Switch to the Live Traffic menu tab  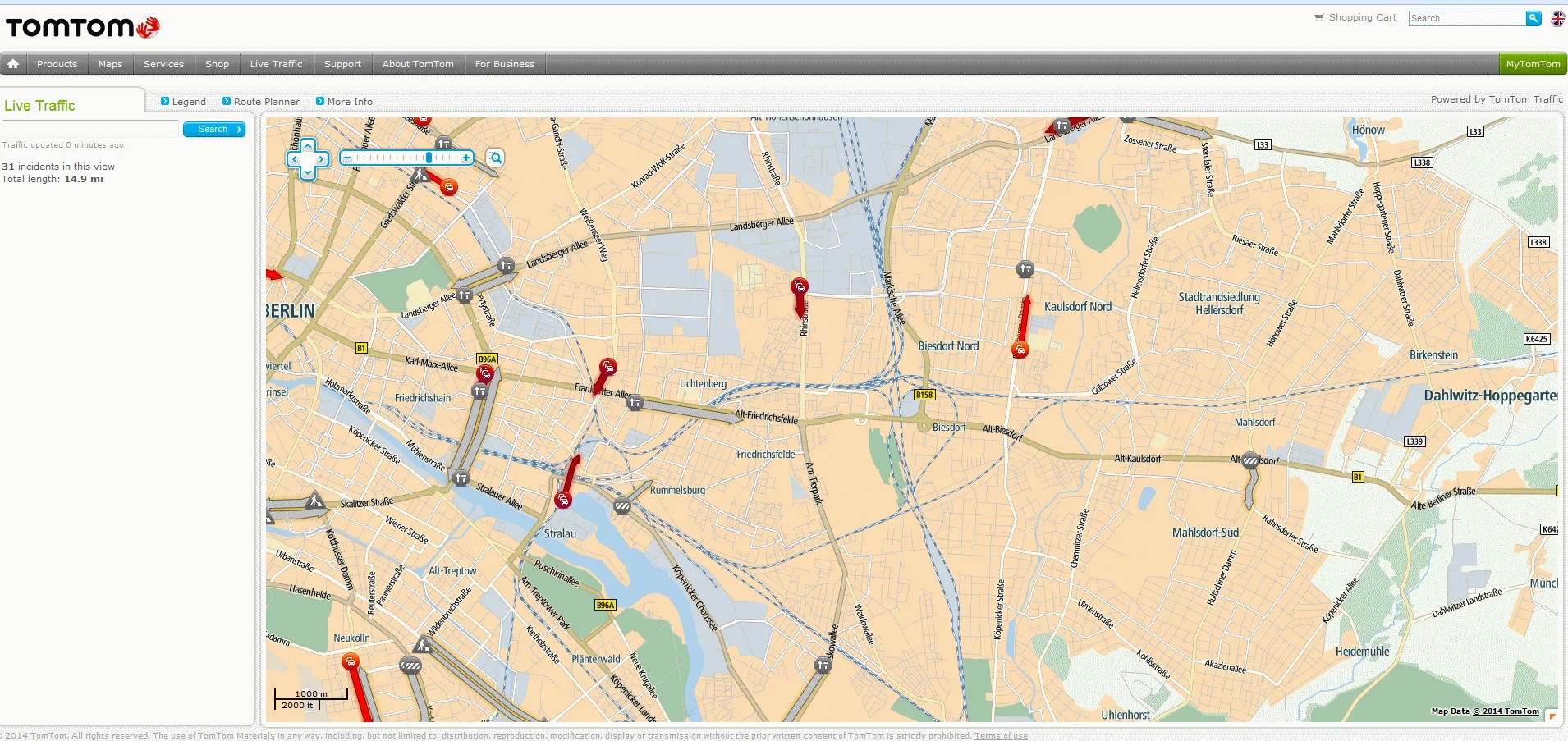pyautogui.click(x=276, y=63)
